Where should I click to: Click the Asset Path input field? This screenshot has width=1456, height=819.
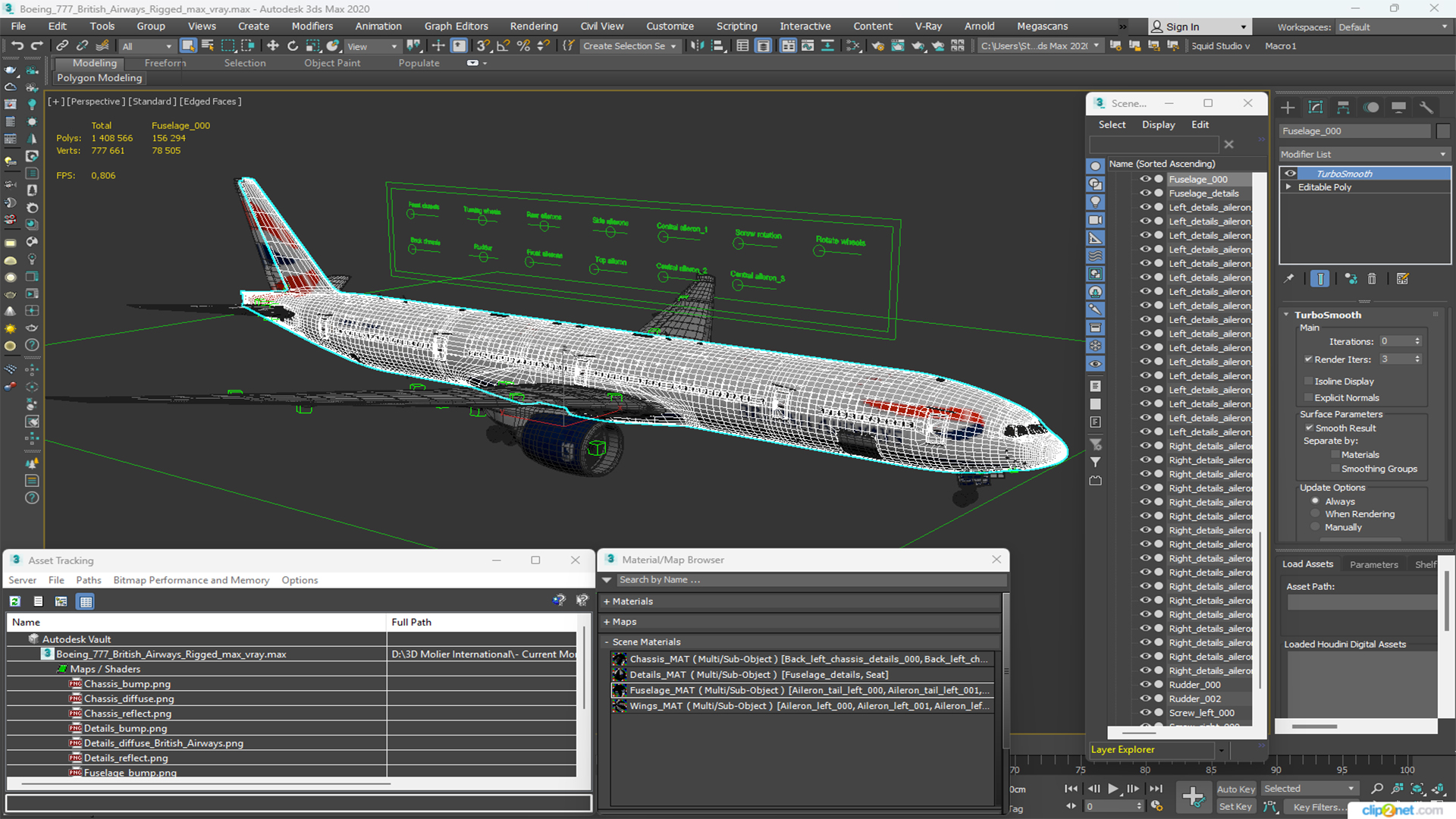point(1362,602)
